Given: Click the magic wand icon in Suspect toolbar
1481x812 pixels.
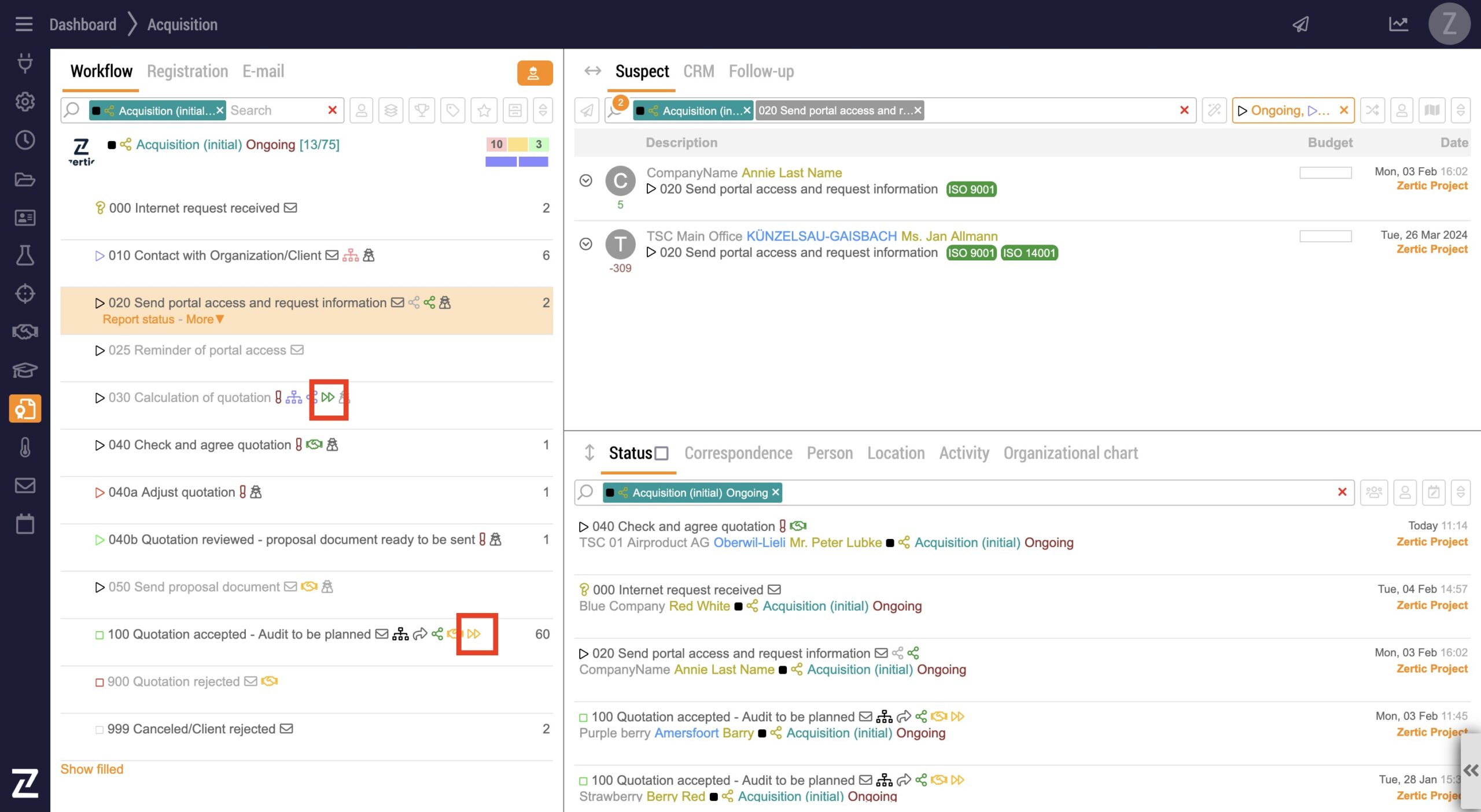Looking at the screenshot, I should 1214,110.
